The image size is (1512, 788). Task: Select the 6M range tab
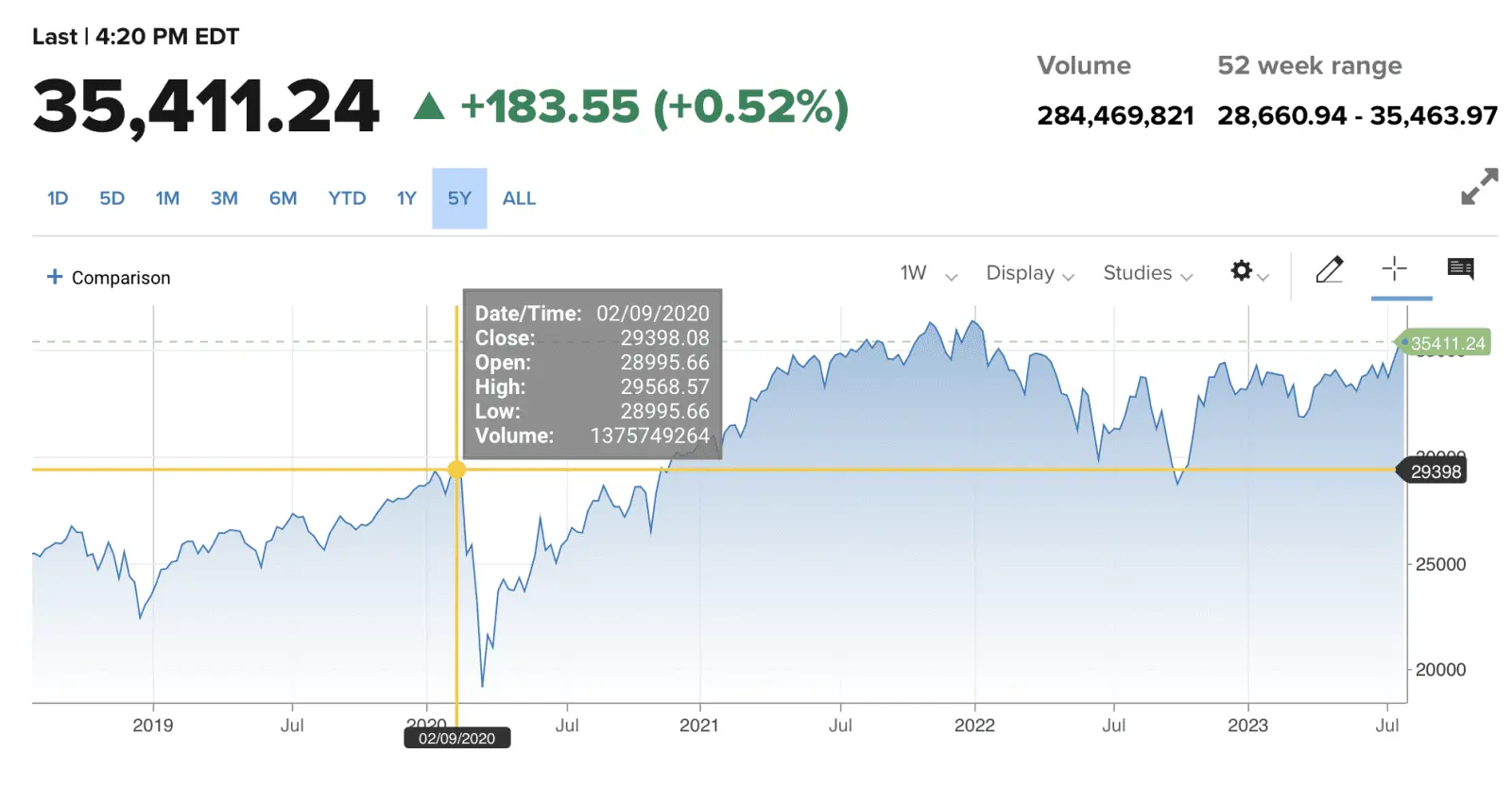tap(283, 198)
